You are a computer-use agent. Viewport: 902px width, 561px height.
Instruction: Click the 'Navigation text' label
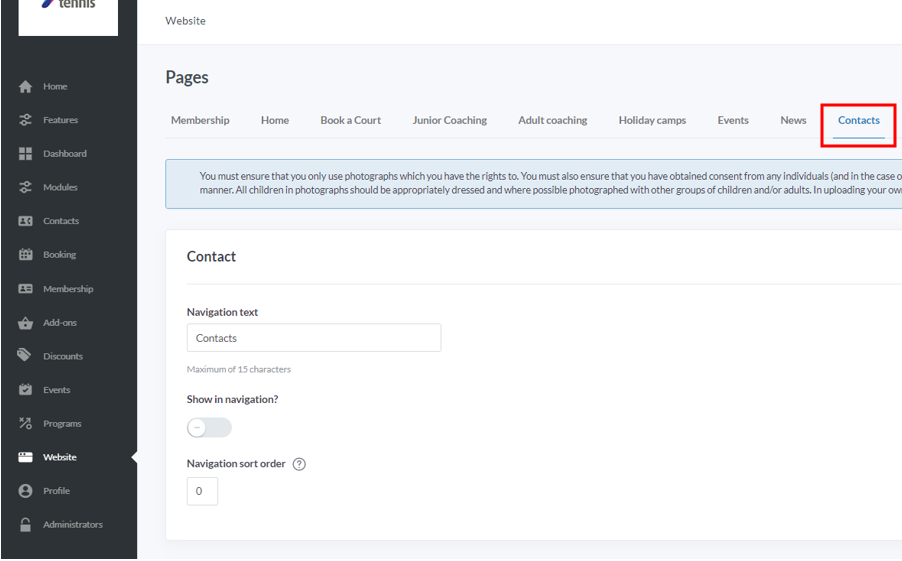tap(222, 312)
